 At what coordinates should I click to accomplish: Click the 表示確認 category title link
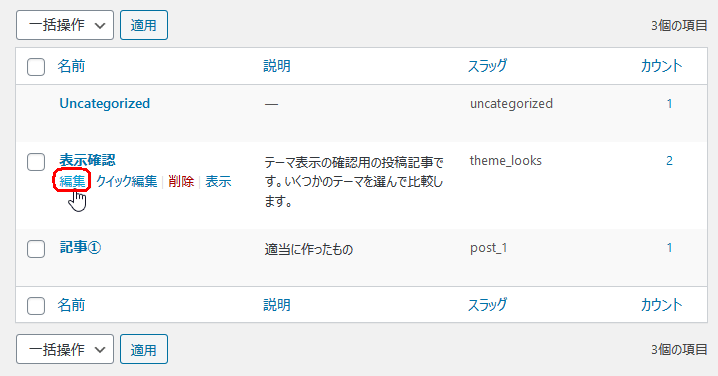[x=87, y=160]
